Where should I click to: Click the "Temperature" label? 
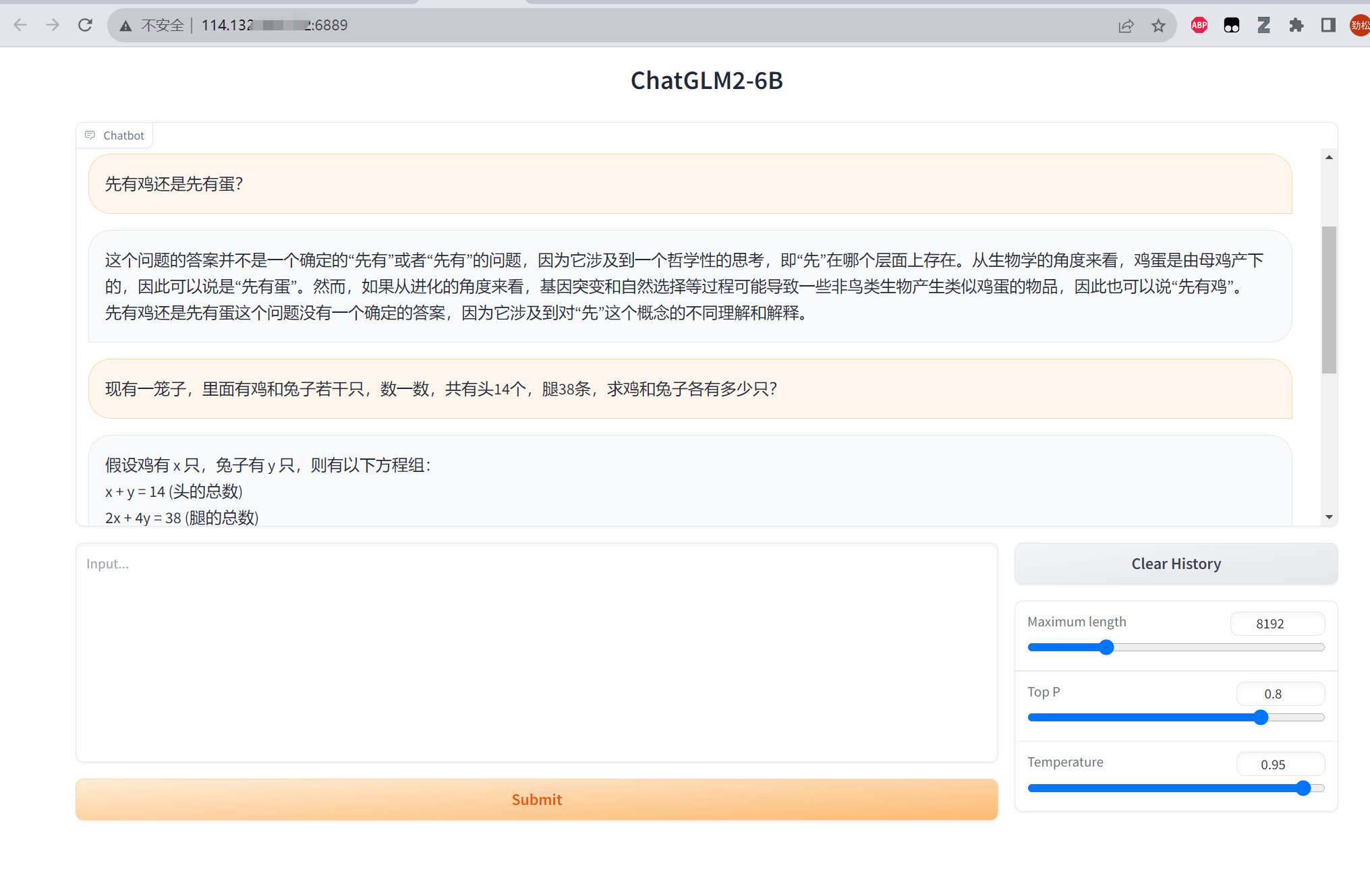(1065, 762)
